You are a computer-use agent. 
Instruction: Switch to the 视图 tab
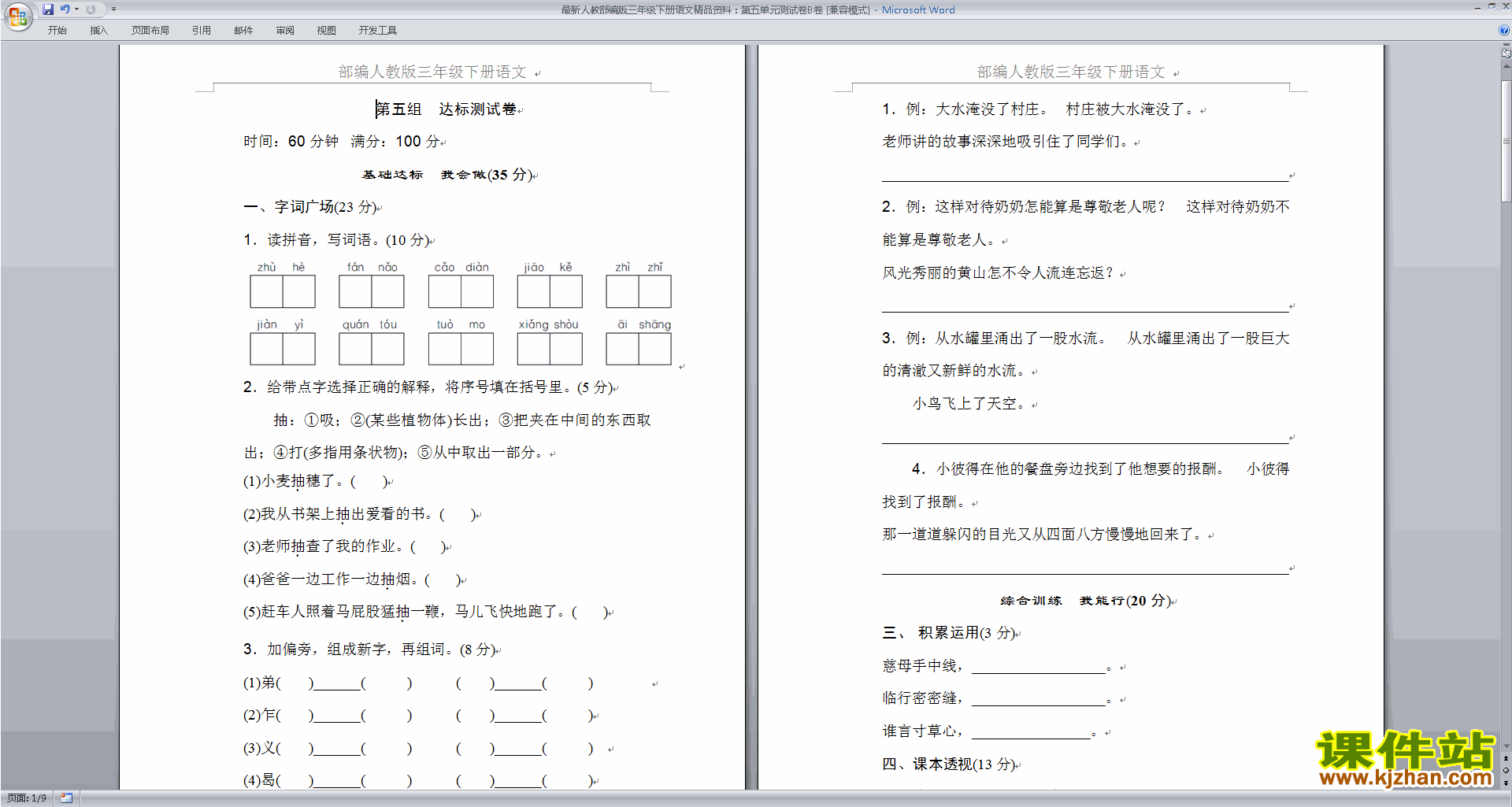click(x=326, y=31)
